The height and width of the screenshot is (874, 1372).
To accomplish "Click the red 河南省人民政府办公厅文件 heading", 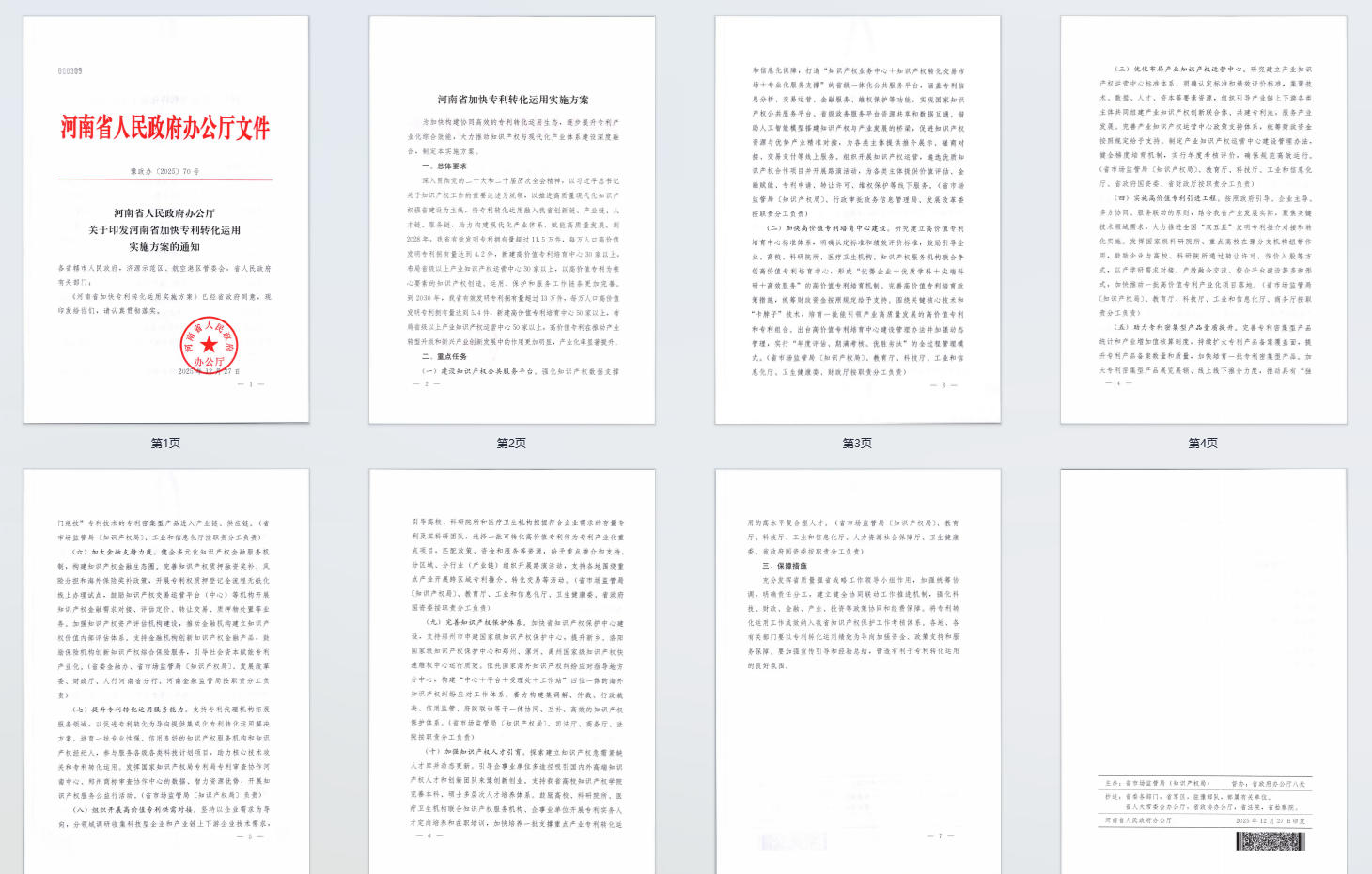I will [165, 128].
